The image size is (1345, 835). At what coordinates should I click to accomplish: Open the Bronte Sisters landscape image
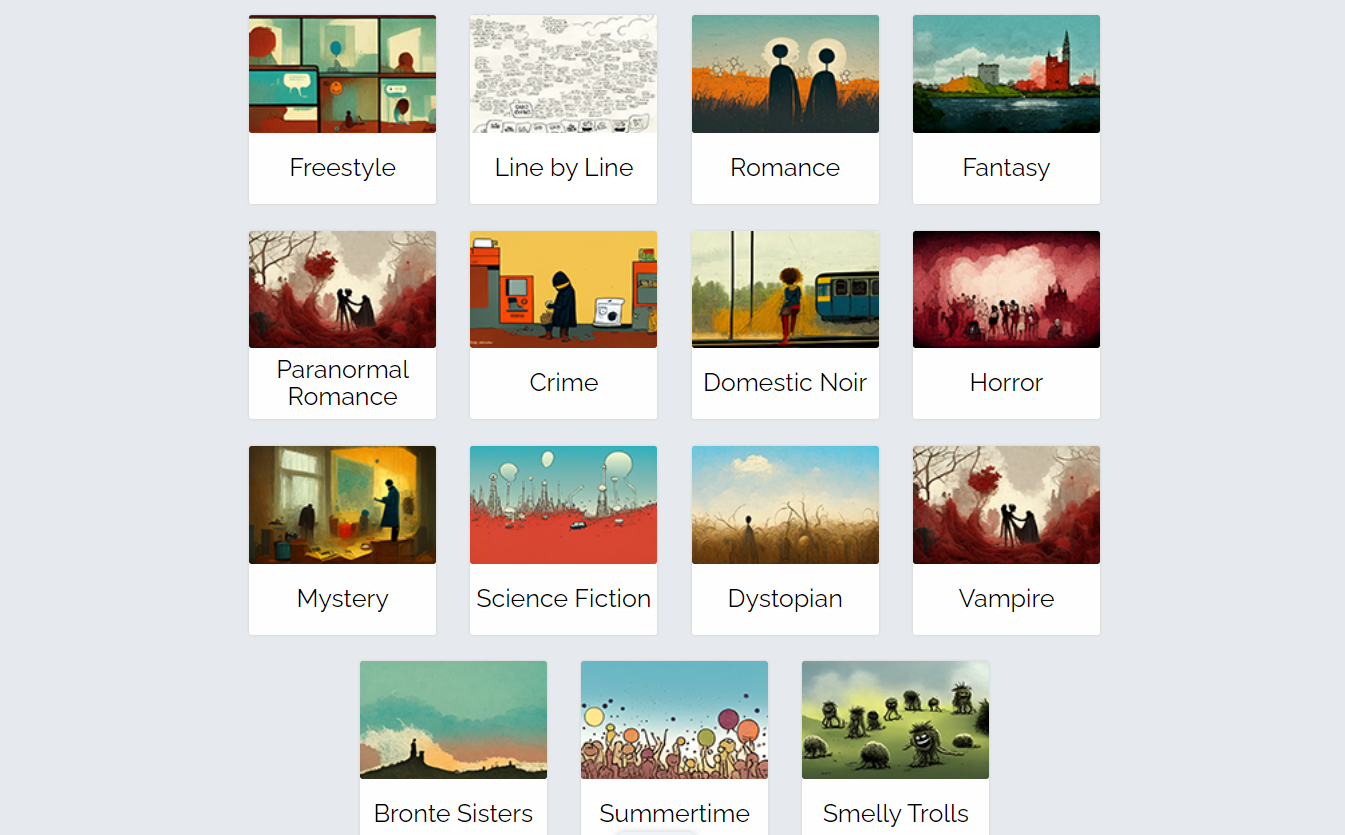tap(453, 720)
